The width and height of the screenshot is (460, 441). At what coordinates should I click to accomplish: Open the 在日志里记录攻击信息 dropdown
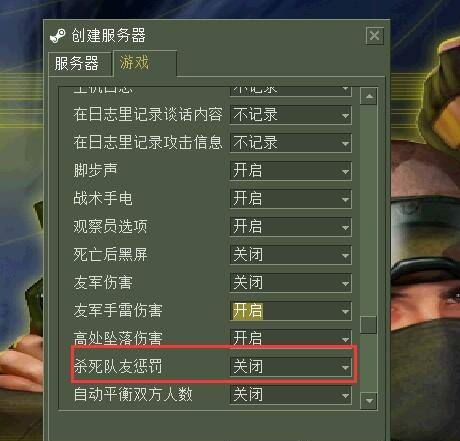(290, 143)
